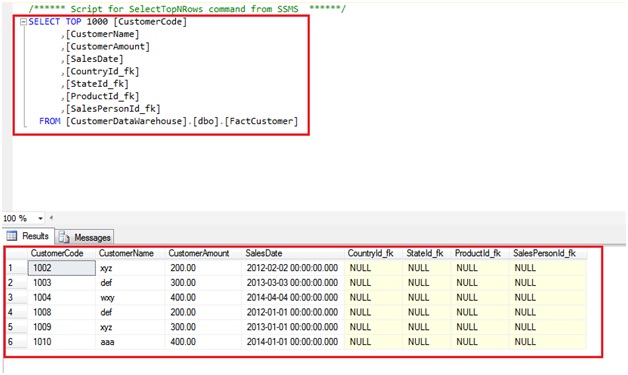Click cell with CustomerCode 1003
Screen dimensions: 628x375
(62, 283)
